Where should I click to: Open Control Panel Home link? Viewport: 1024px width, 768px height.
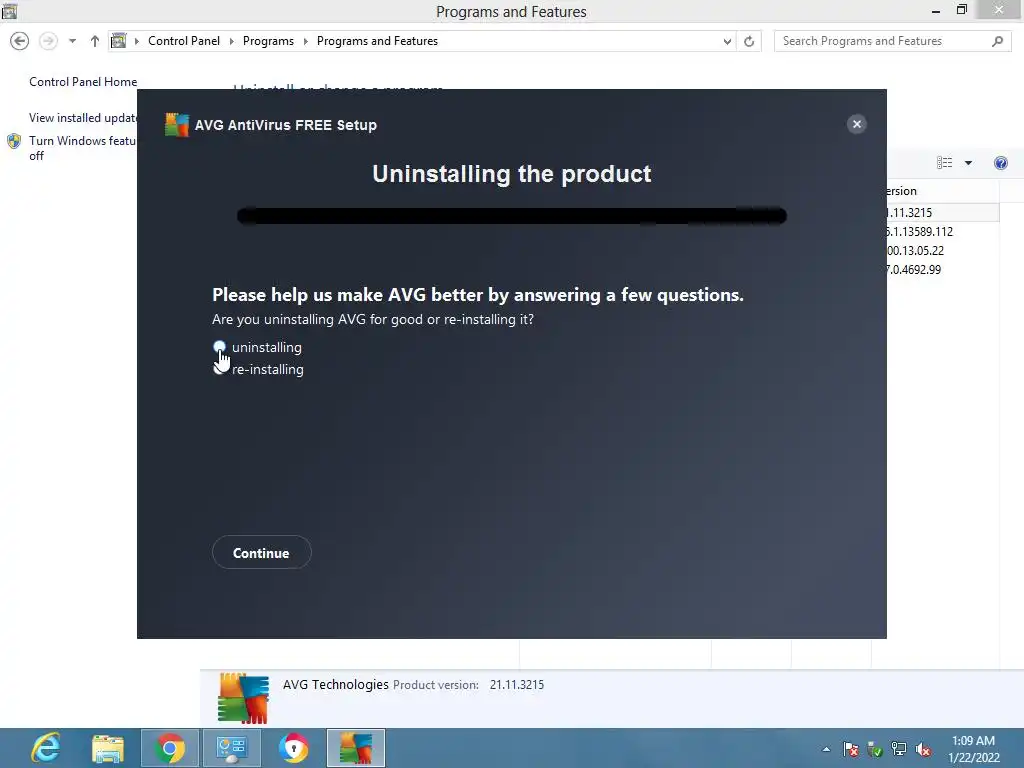pos(83,82)
